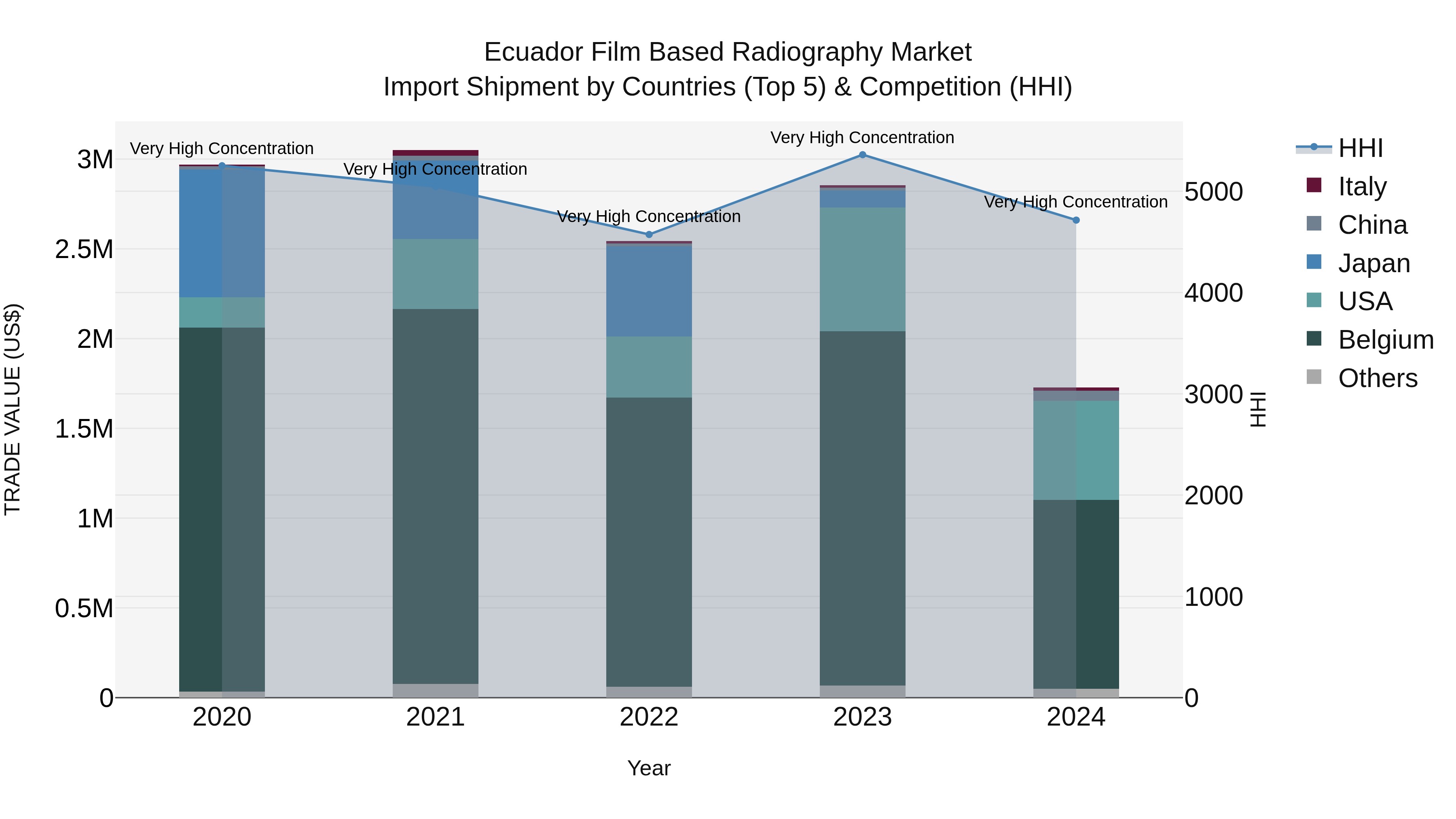Image resolution: width=1456 pixels, height=819 pixels.
Task: Click the 2020 x-axis year label
Action: coord(222,717)
